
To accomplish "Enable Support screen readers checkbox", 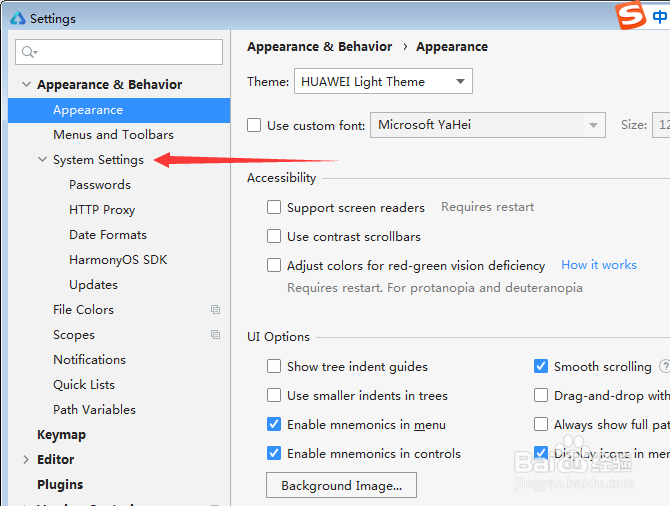I will tap(274, 208).
